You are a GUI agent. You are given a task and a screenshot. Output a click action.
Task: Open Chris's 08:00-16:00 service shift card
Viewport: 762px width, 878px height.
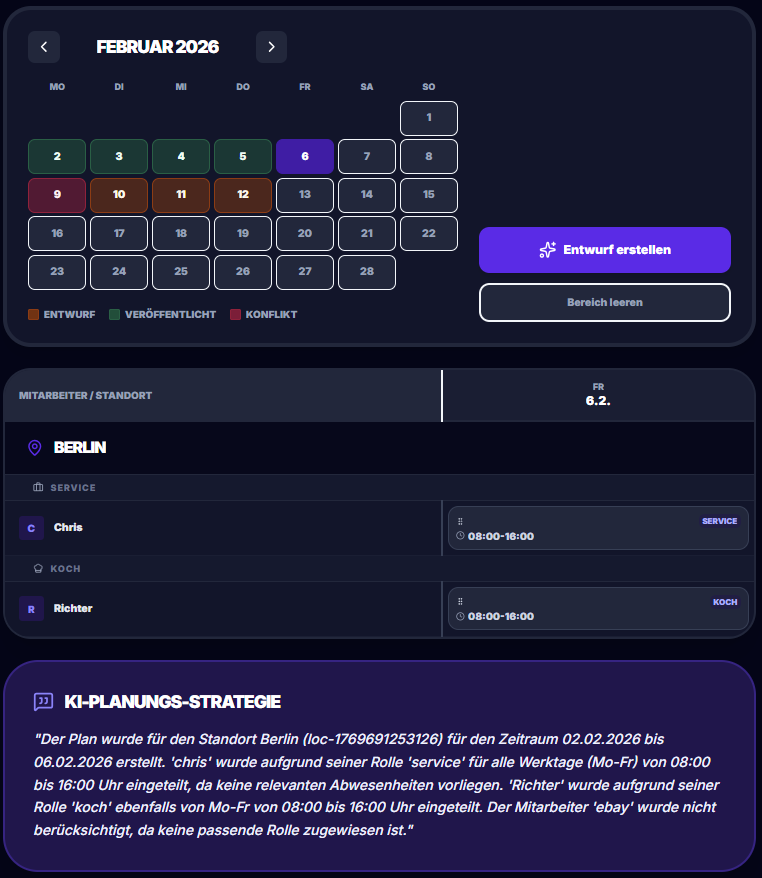[598, 528]
